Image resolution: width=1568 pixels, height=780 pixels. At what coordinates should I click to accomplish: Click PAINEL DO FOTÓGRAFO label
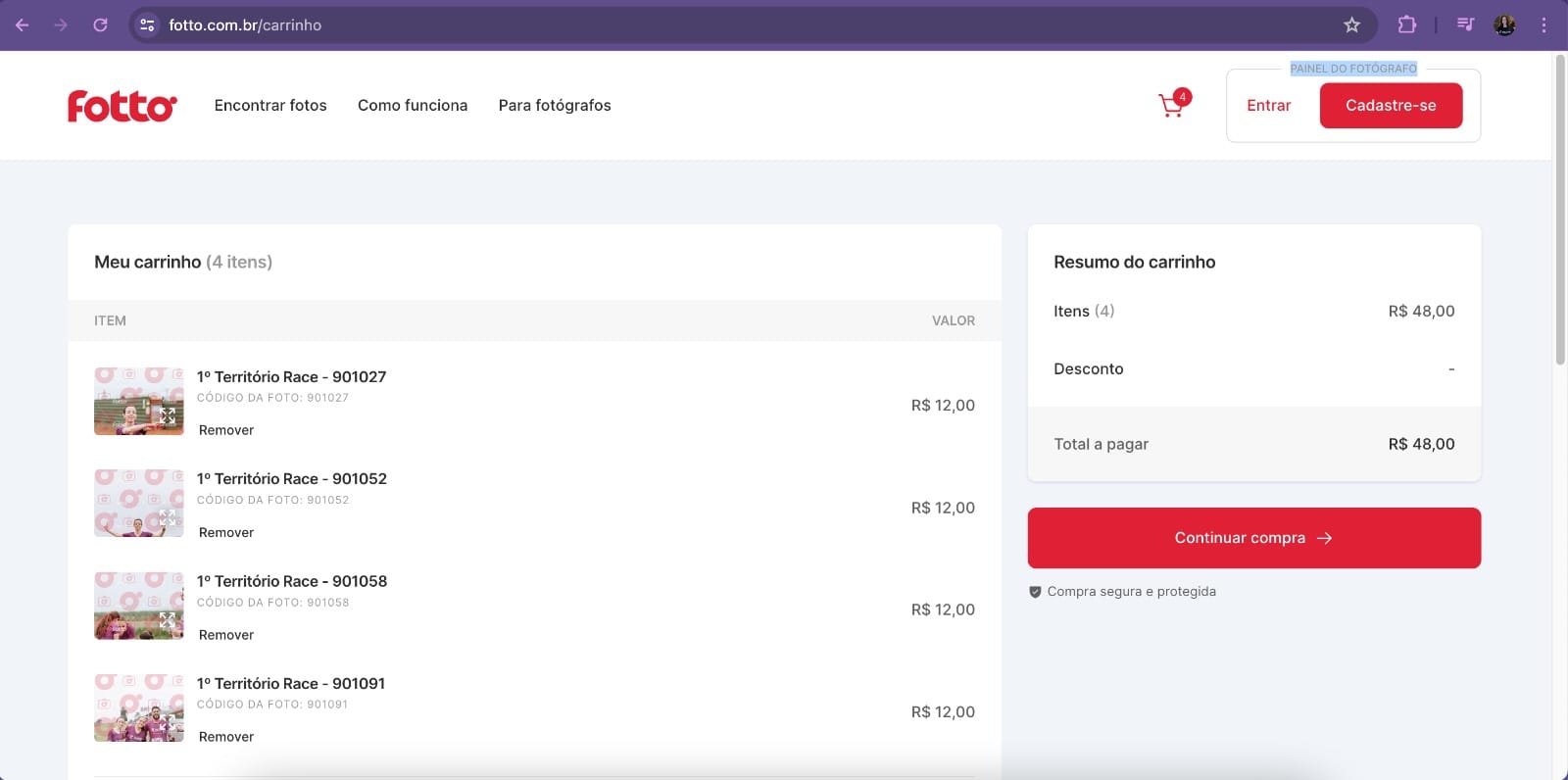(x=1352, y=69)
